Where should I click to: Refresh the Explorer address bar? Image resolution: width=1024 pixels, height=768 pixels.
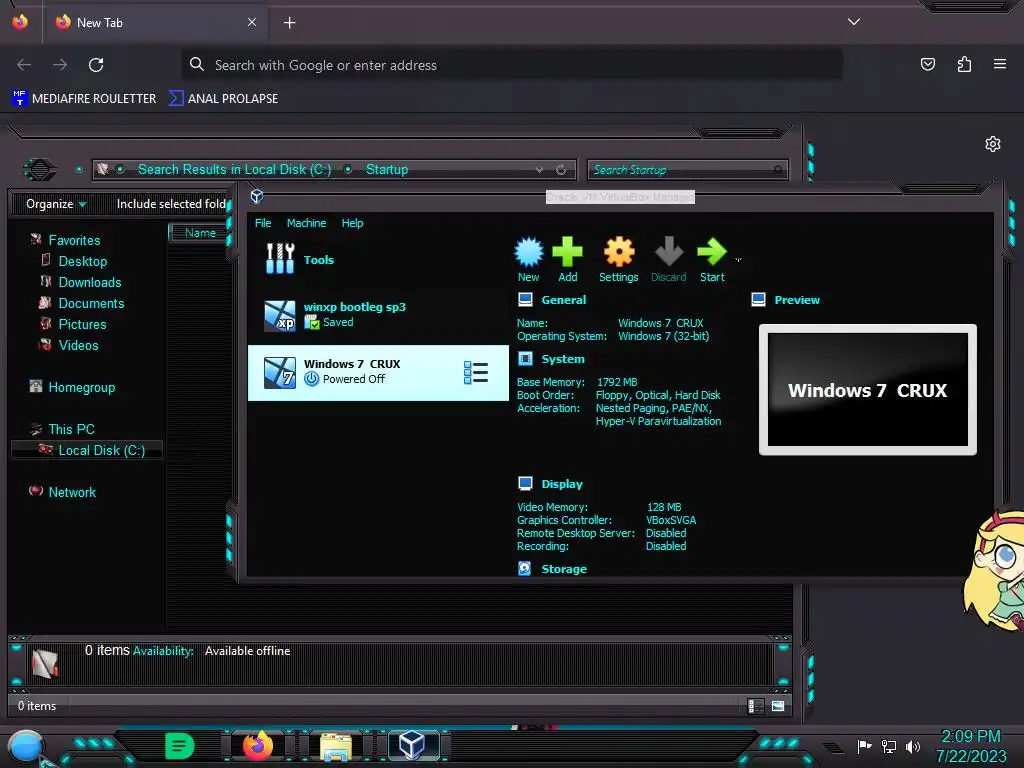pyautogui.click(x=561, y=170)
